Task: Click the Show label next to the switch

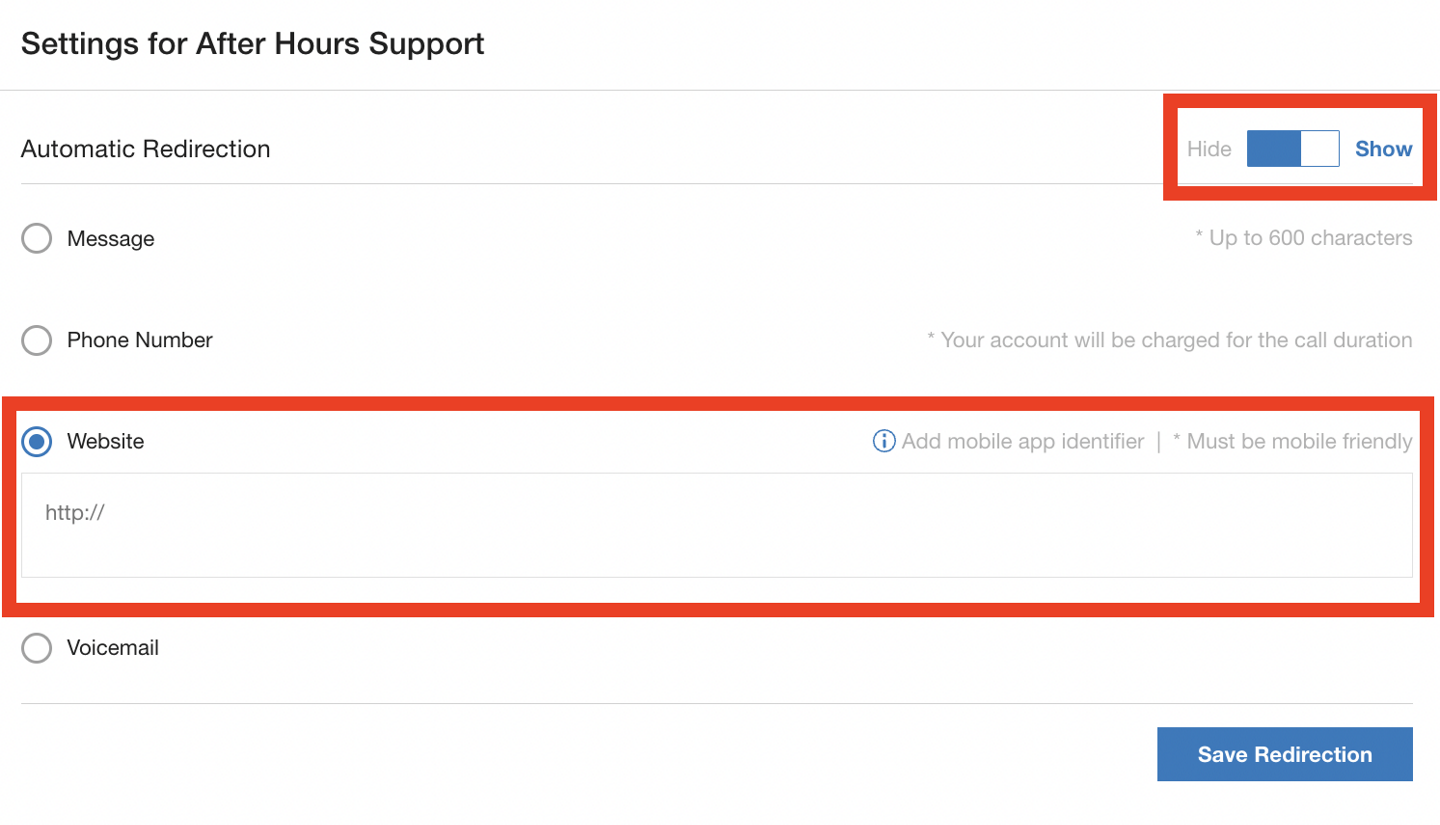Action: (x=1384, y=148)
